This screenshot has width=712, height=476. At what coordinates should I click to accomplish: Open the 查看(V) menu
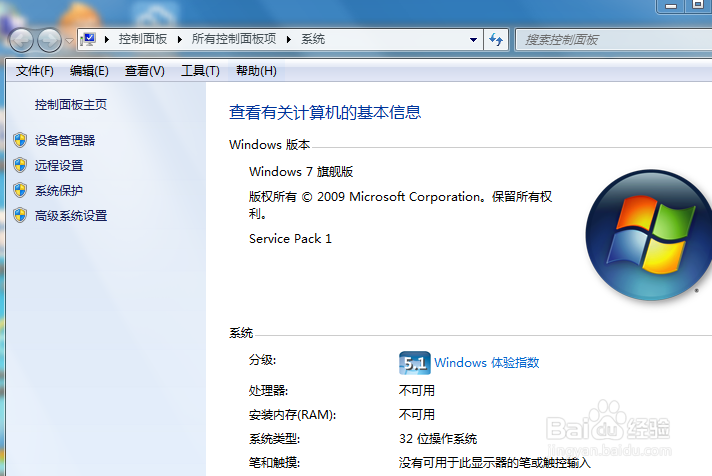tap(144, 71)
